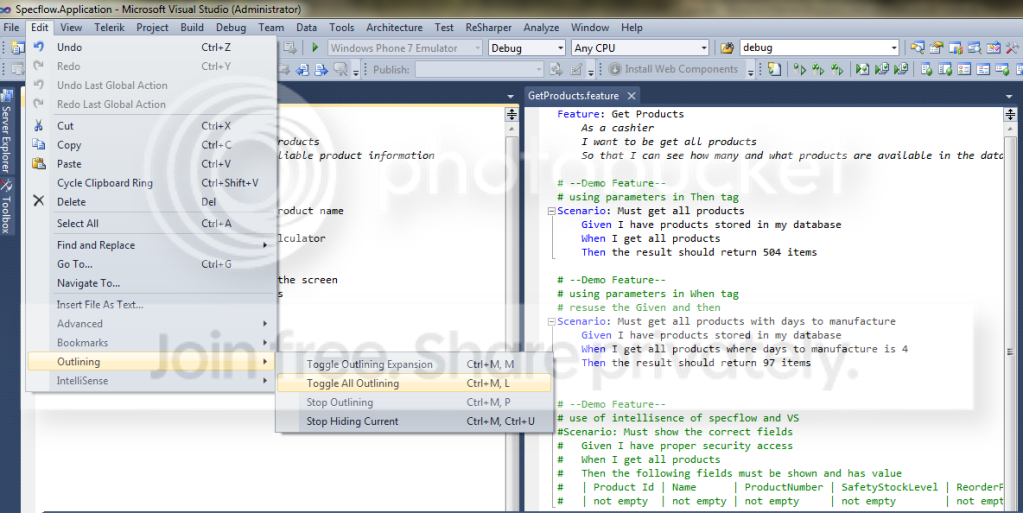
Task: Click the third run tests icon
Action: tap(836, 69)
